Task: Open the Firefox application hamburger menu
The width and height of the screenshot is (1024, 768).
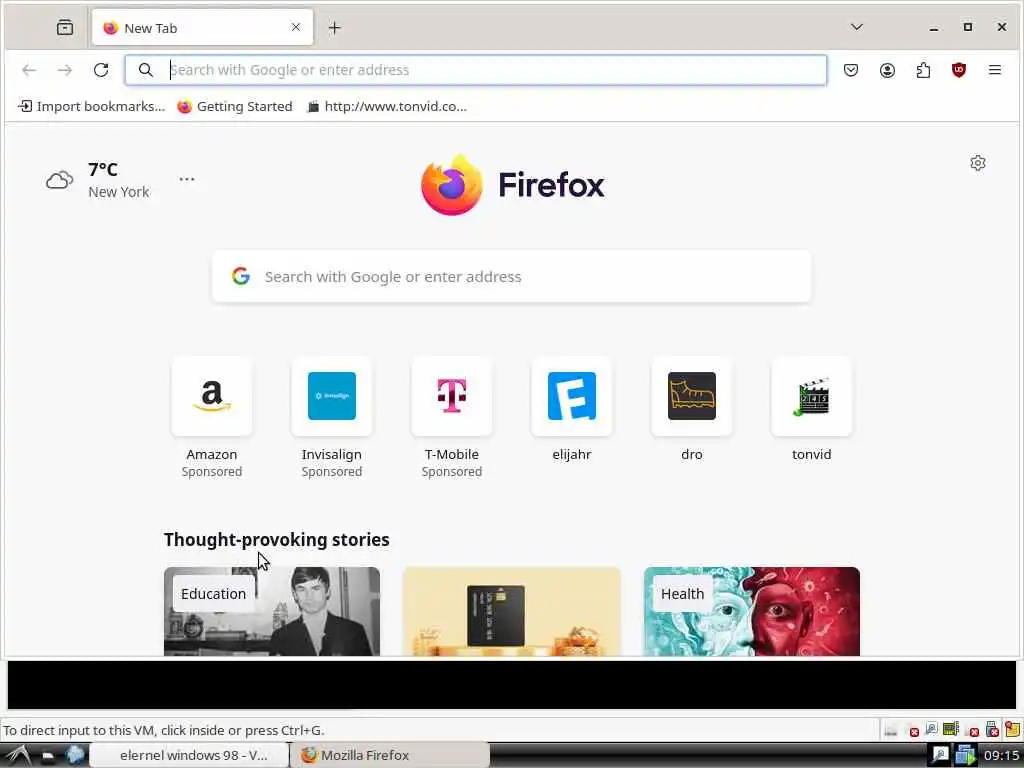Action: [995, 70]
